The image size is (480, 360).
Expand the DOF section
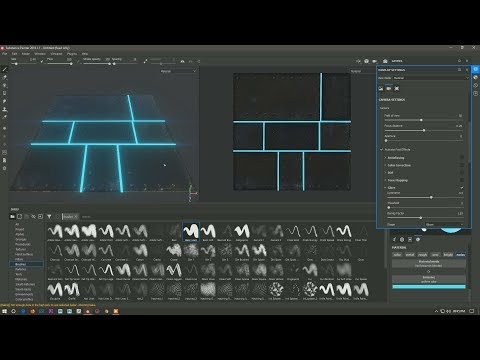386,173
